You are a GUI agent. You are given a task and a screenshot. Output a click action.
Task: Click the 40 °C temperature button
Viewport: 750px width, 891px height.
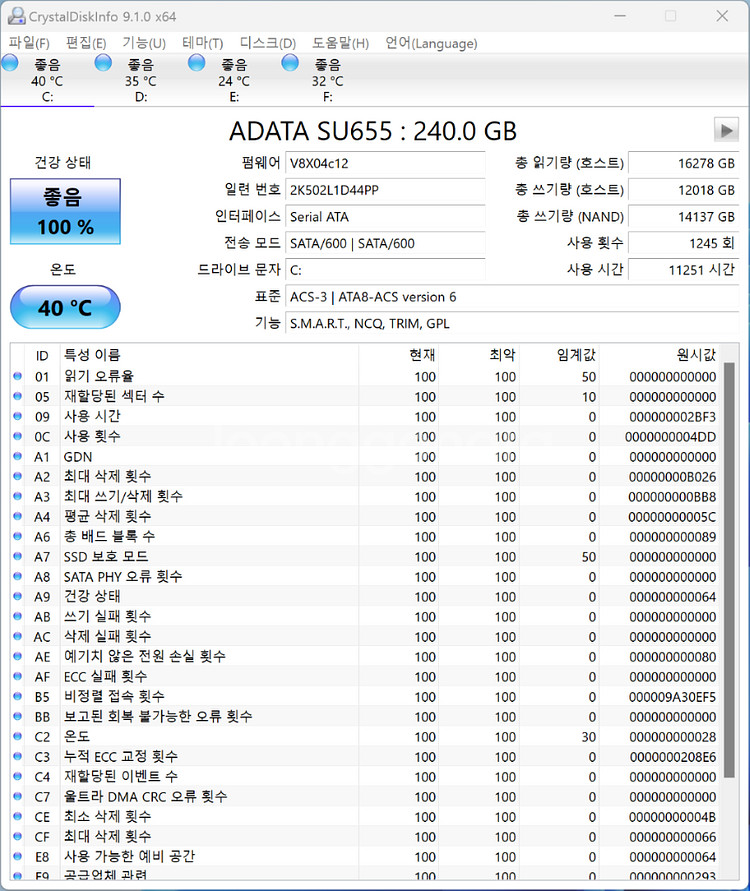point(65,307)
